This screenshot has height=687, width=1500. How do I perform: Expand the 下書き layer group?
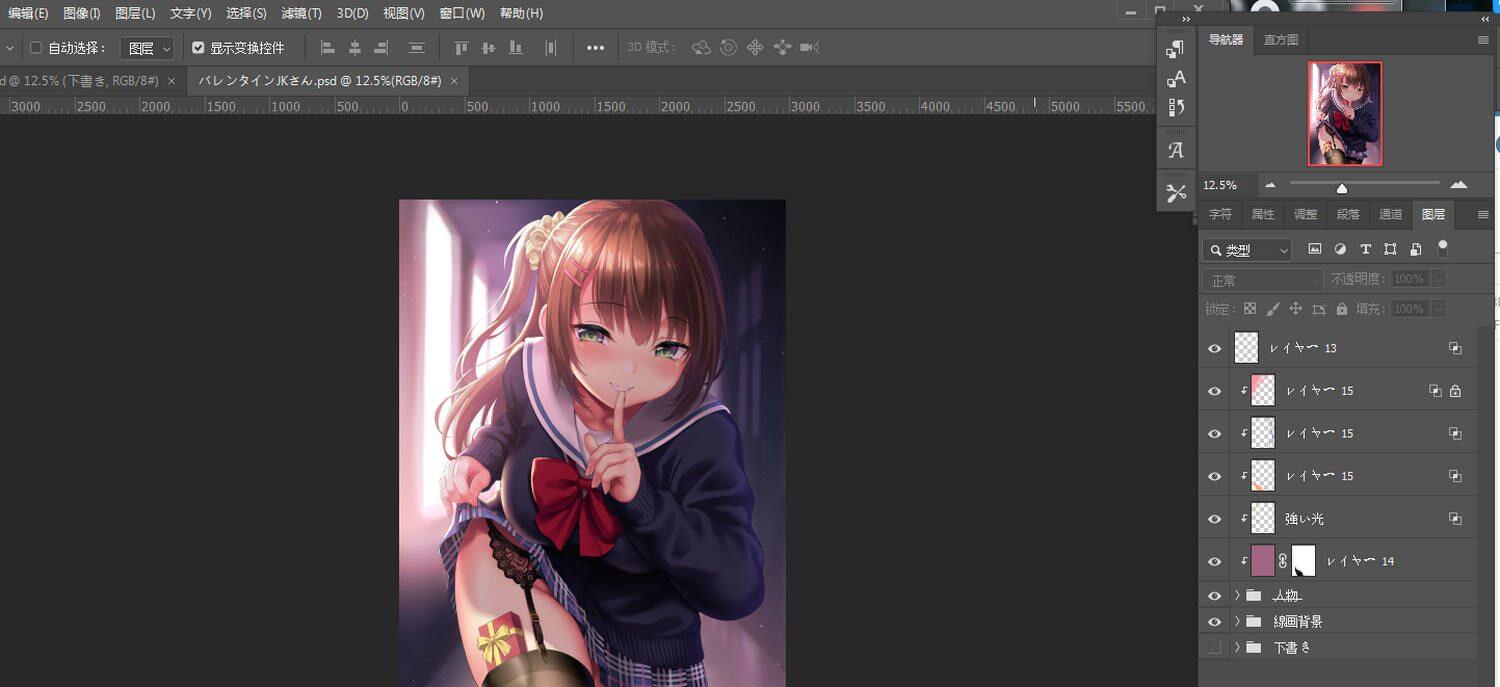[x=1237, y=647]
